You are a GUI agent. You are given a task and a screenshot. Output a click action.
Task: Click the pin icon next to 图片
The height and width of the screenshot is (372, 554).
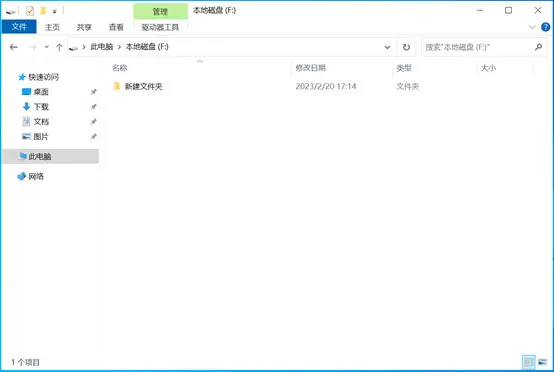coord(93,136)
